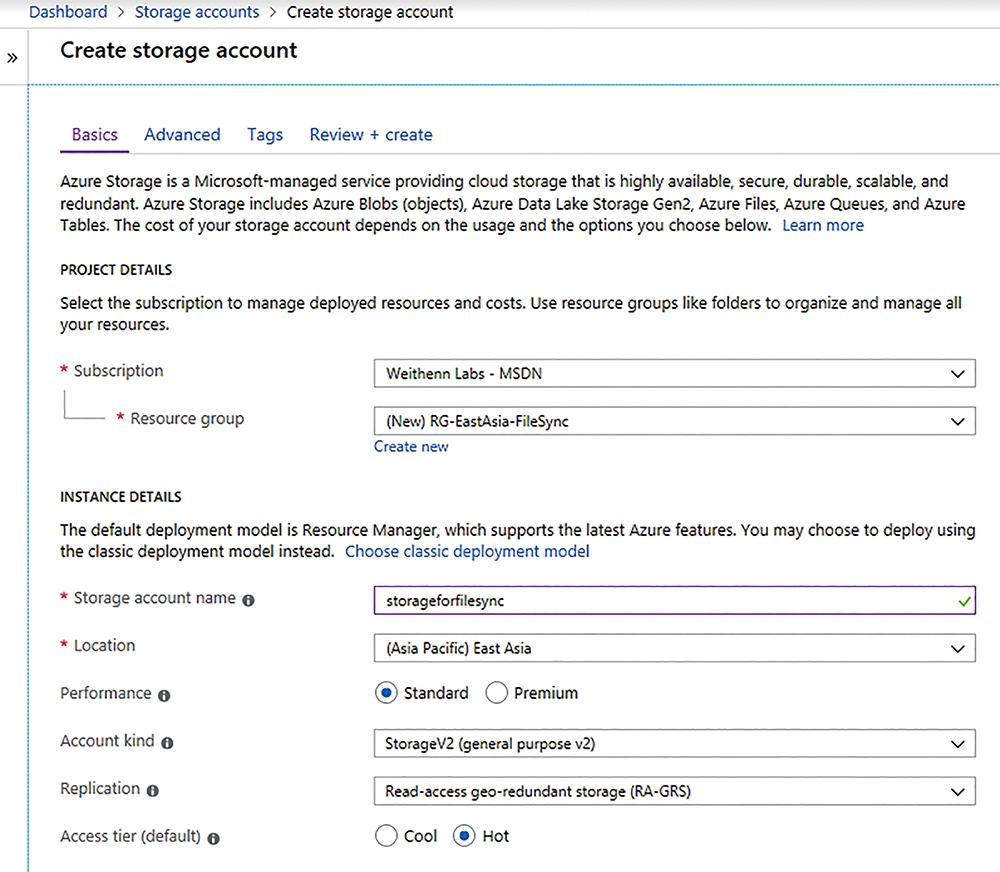Expand the left sidebar with double chevron
Image resolution: width=1000 pixels, height=872 pixels.
point(12,58)
